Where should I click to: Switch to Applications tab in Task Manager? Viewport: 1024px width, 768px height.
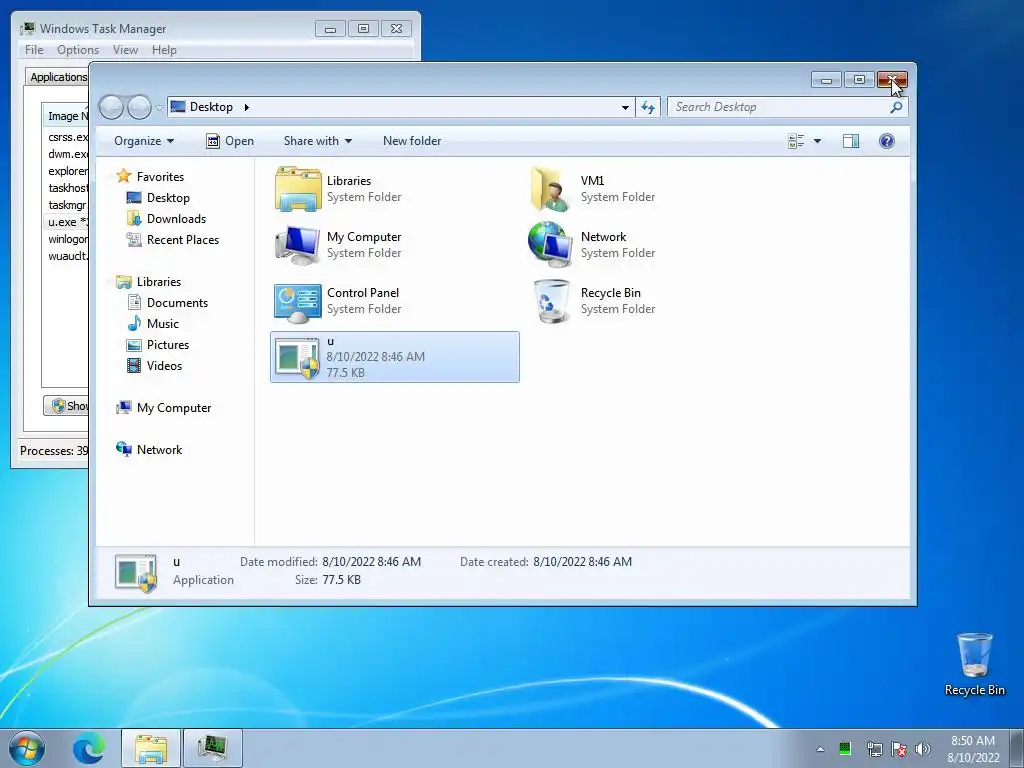[x=57, y=77]
